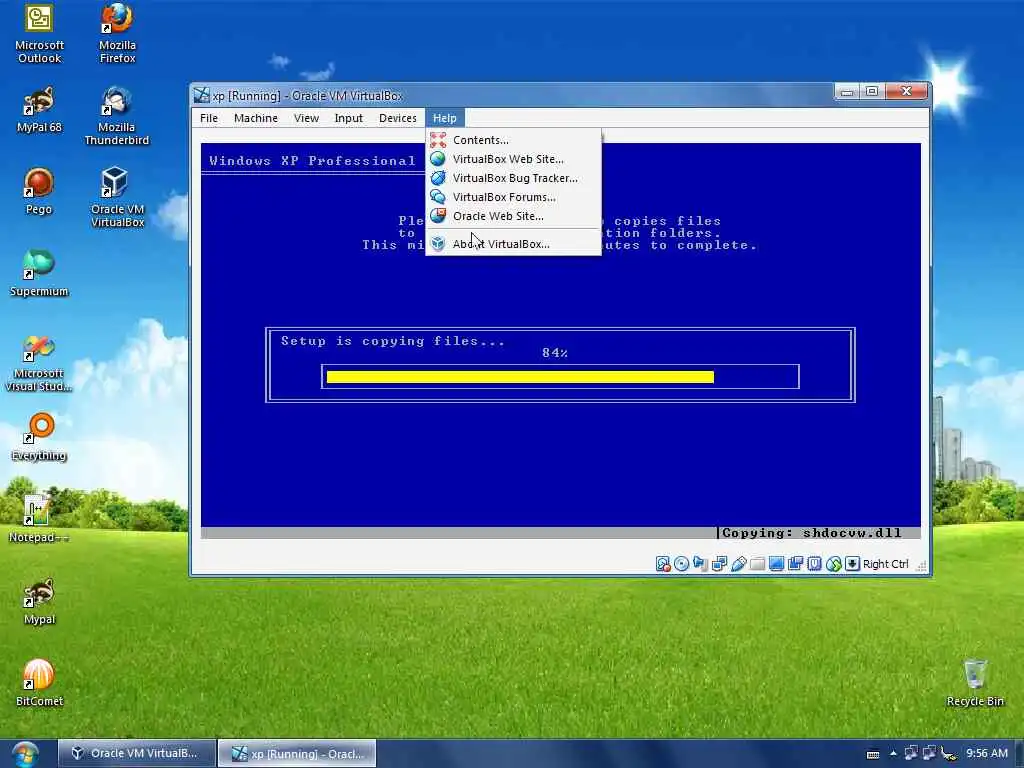Select the Oracle VM VirtualBox desktop icon
1024x768 pixels.
point(118,198)
